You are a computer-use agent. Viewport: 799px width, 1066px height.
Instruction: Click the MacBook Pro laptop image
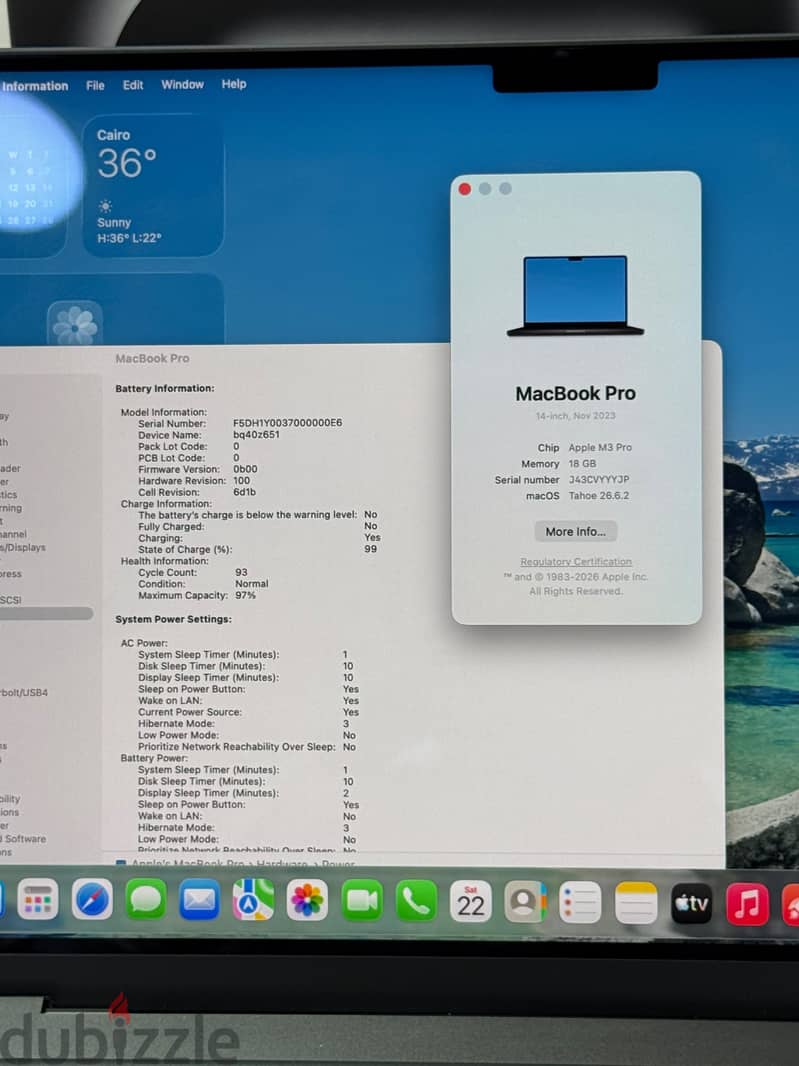click(x=575, y=296)
